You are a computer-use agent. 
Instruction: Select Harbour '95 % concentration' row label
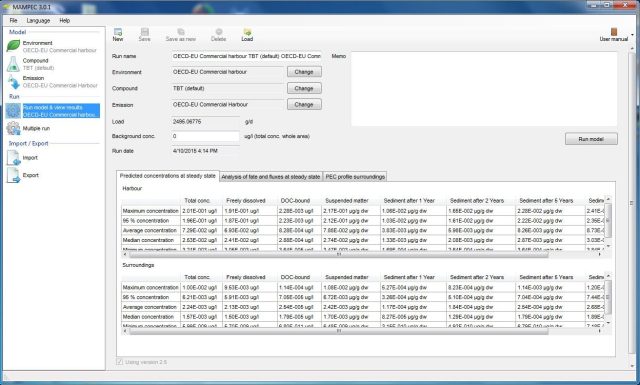click(x=151, y=220)
